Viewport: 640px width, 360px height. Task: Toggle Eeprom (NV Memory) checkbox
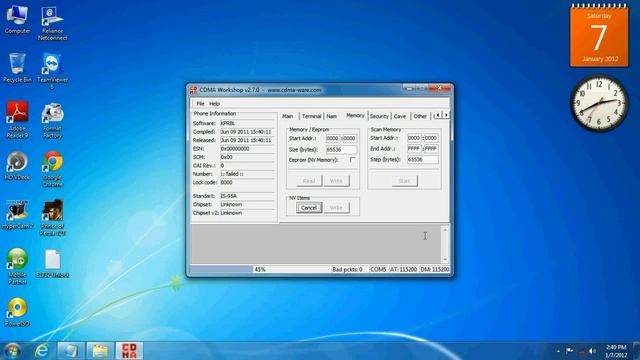click(353, 160)
